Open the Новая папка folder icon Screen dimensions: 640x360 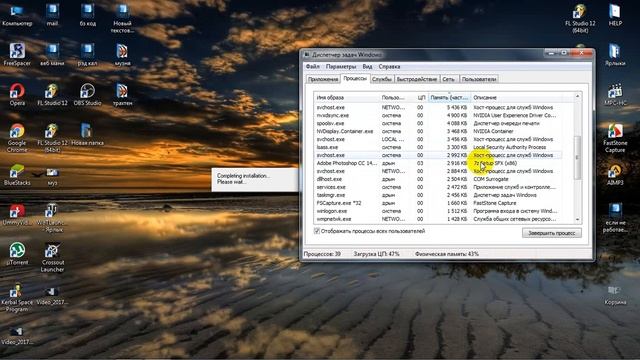pos(87,134)
